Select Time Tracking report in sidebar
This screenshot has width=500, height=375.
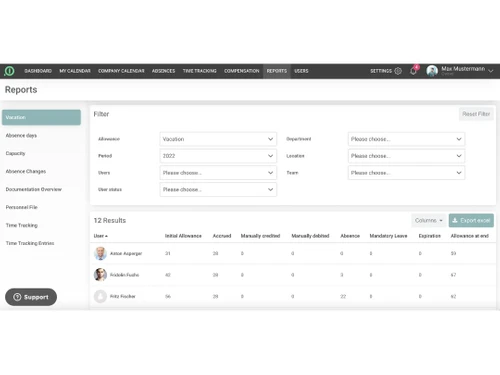click(22, 225)
